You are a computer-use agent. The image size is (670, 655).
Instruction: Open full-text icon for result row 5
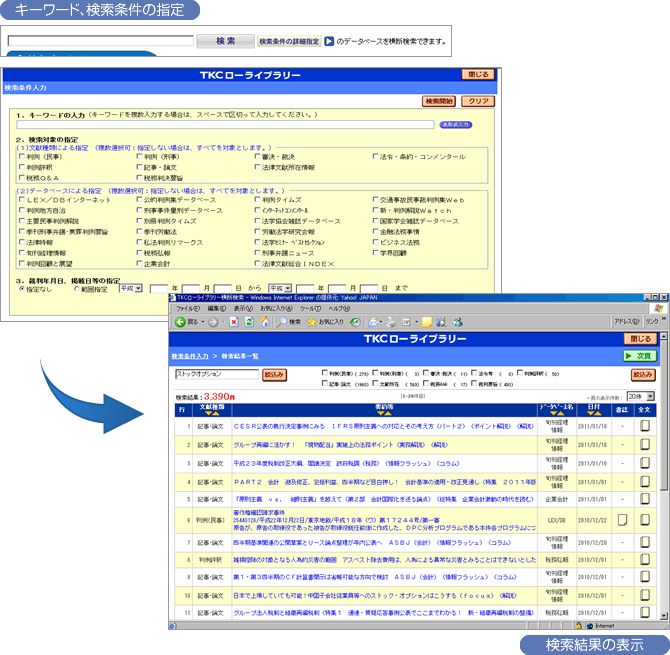point(642,498)
